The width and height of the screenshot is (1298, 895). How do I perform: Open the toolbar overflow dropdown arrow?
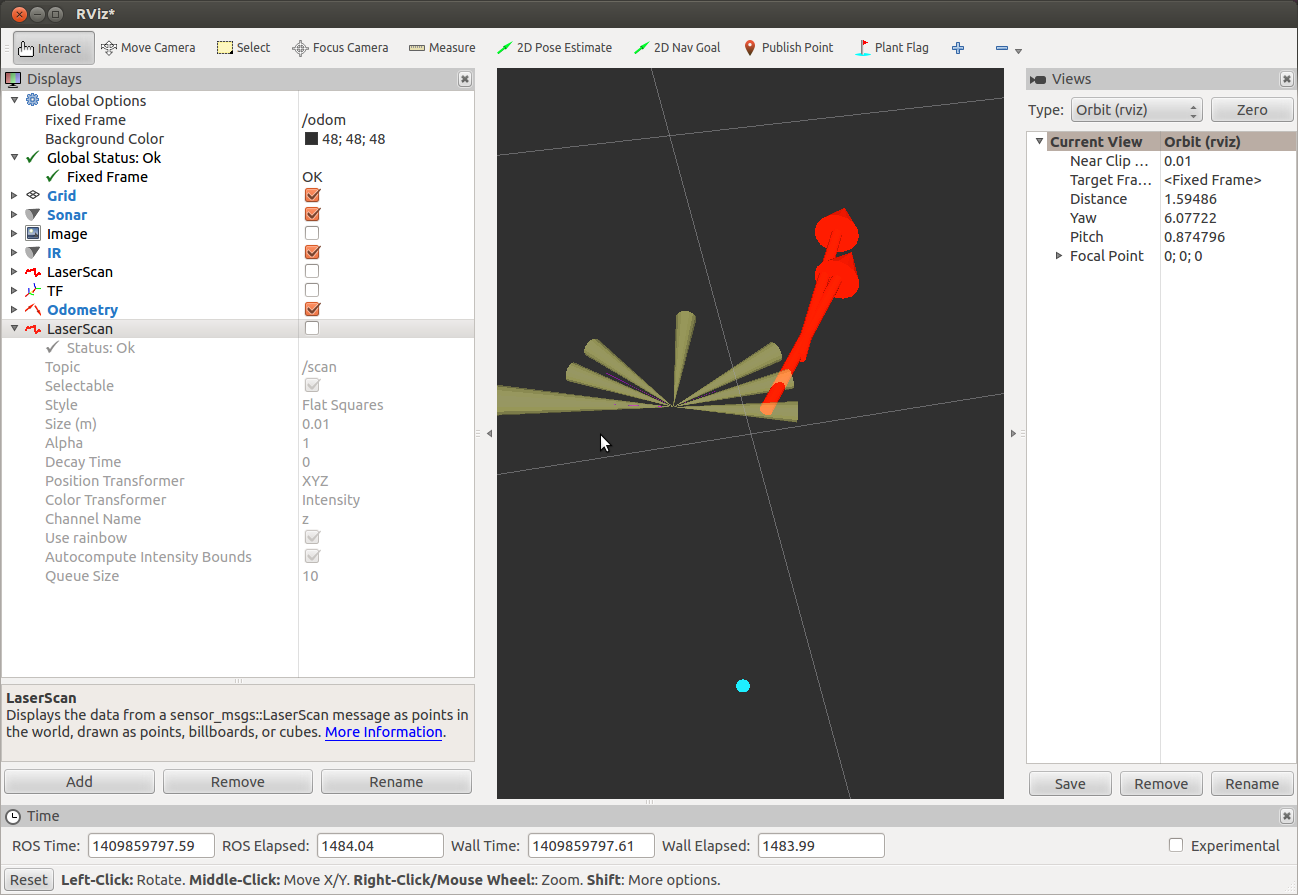[x=1018, y=51]
